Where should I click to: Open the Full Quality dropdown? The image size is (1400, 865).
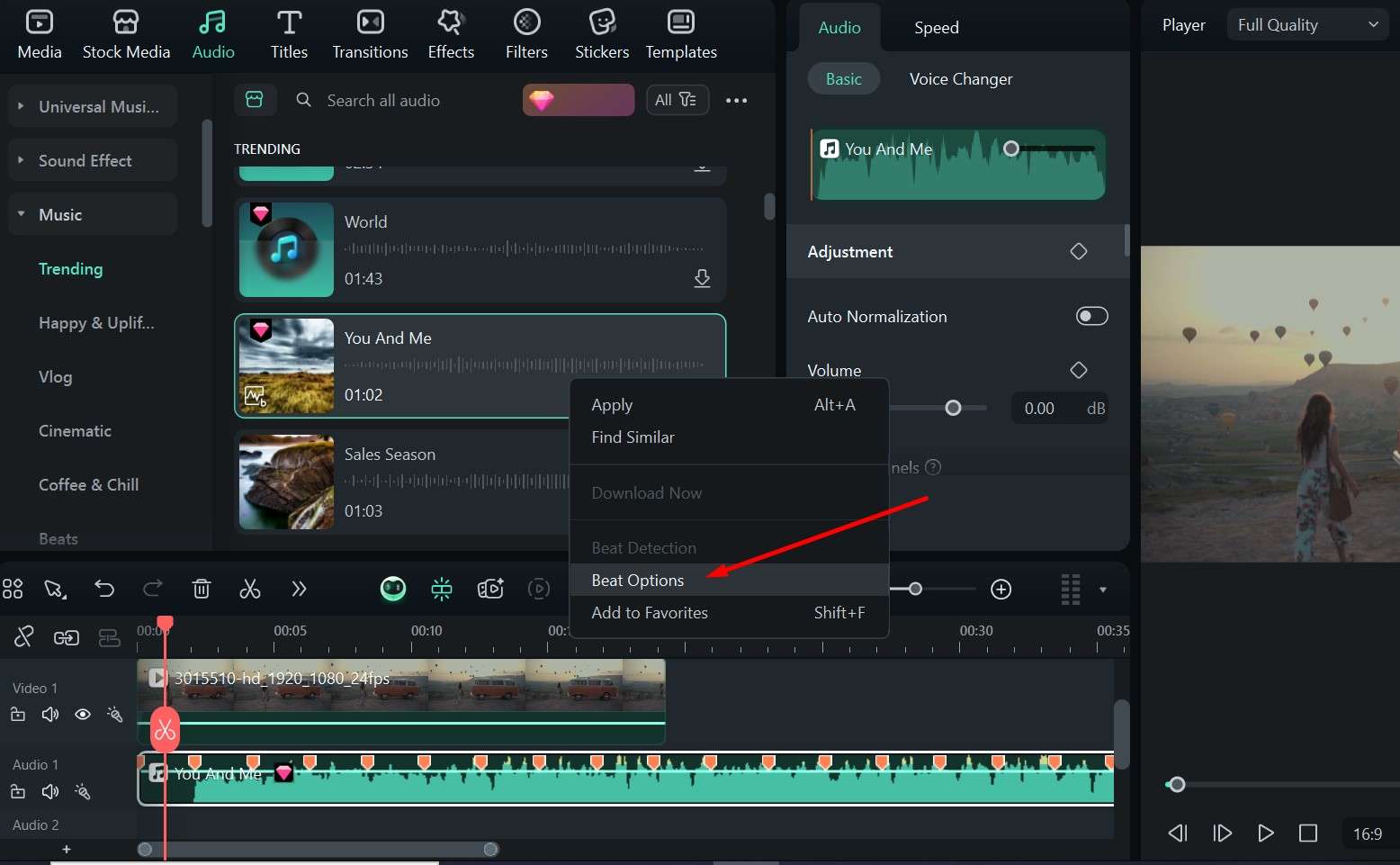[x=1307, y=25]
